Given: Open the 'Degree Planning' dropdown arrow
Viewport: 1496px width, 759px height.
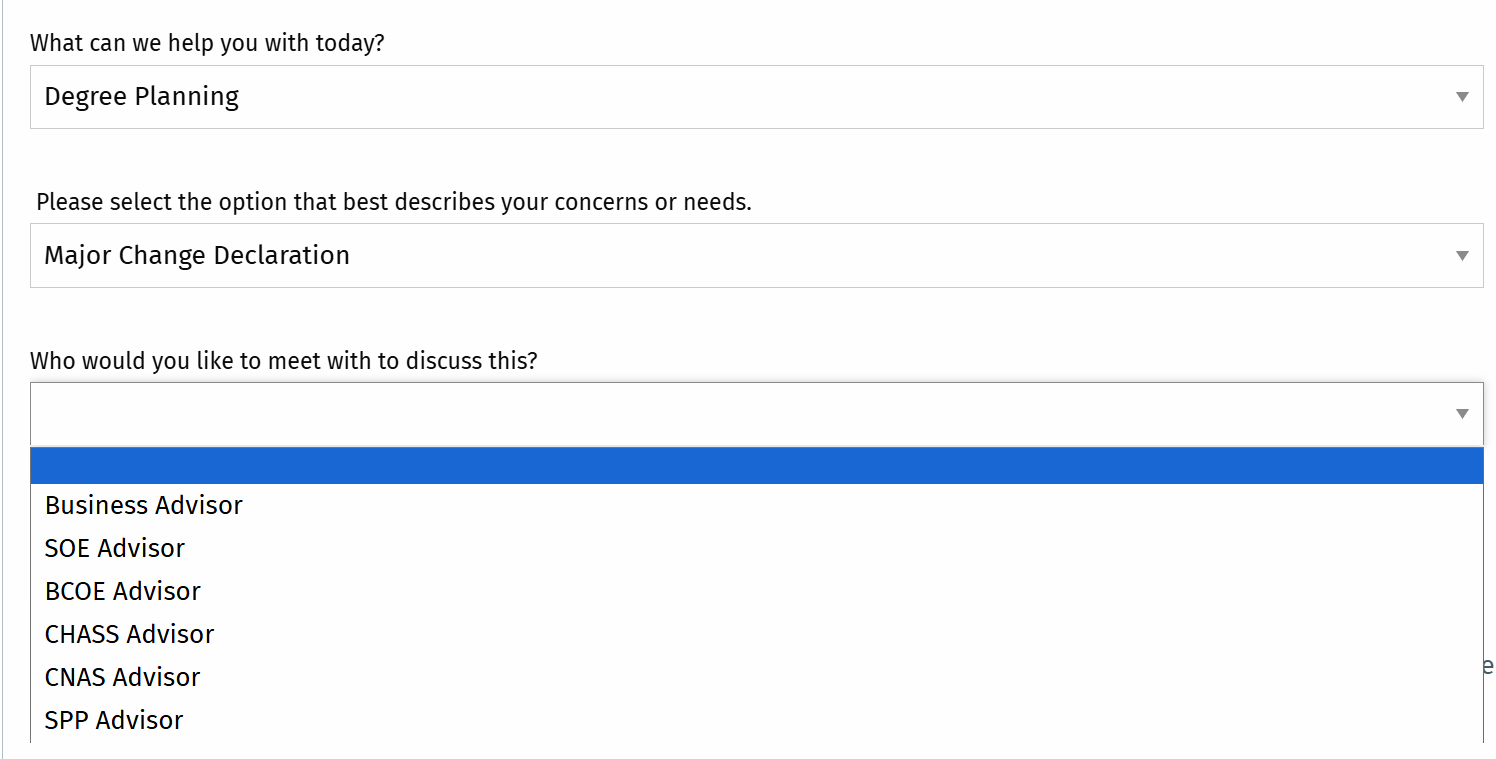Looking at the screenshot, I should 1462,97.
